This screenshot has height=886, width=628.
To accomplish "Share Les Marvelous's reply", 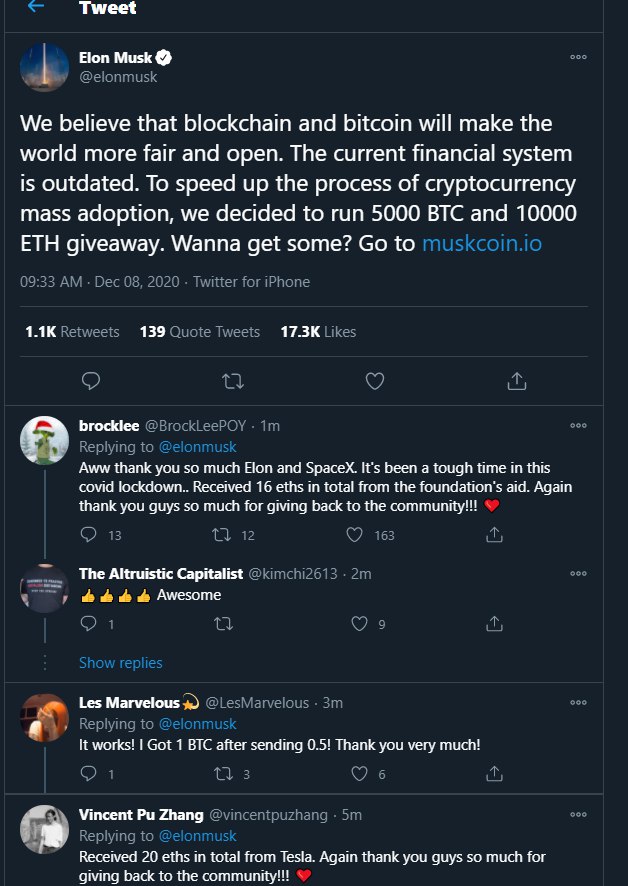I will [x=493, y=773].
